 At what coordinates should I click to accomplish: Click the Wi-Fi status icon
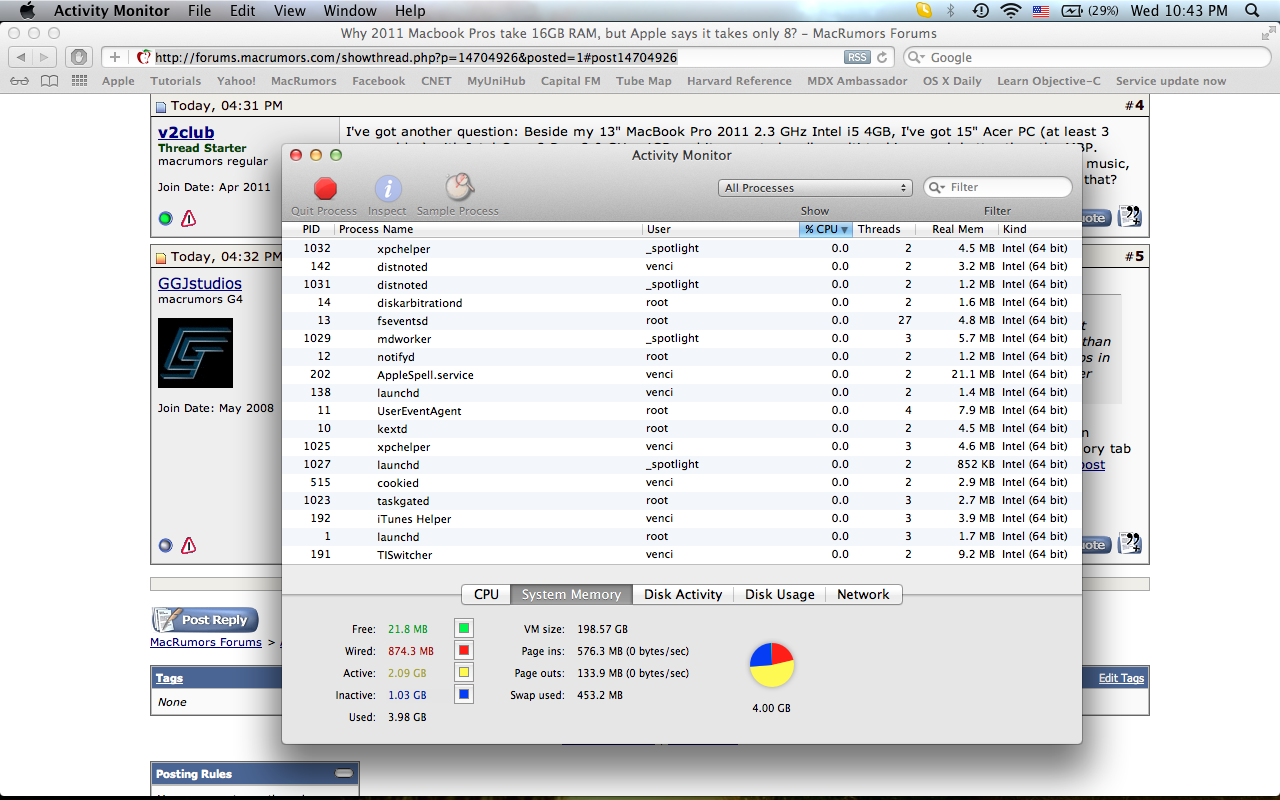pos(1011,11)
